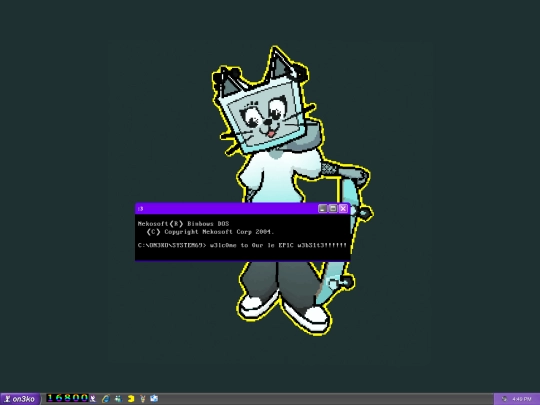
Task: Click the 'Nekosoft(R) Binbows DOS' line
Action: click(x=183, y=224)
